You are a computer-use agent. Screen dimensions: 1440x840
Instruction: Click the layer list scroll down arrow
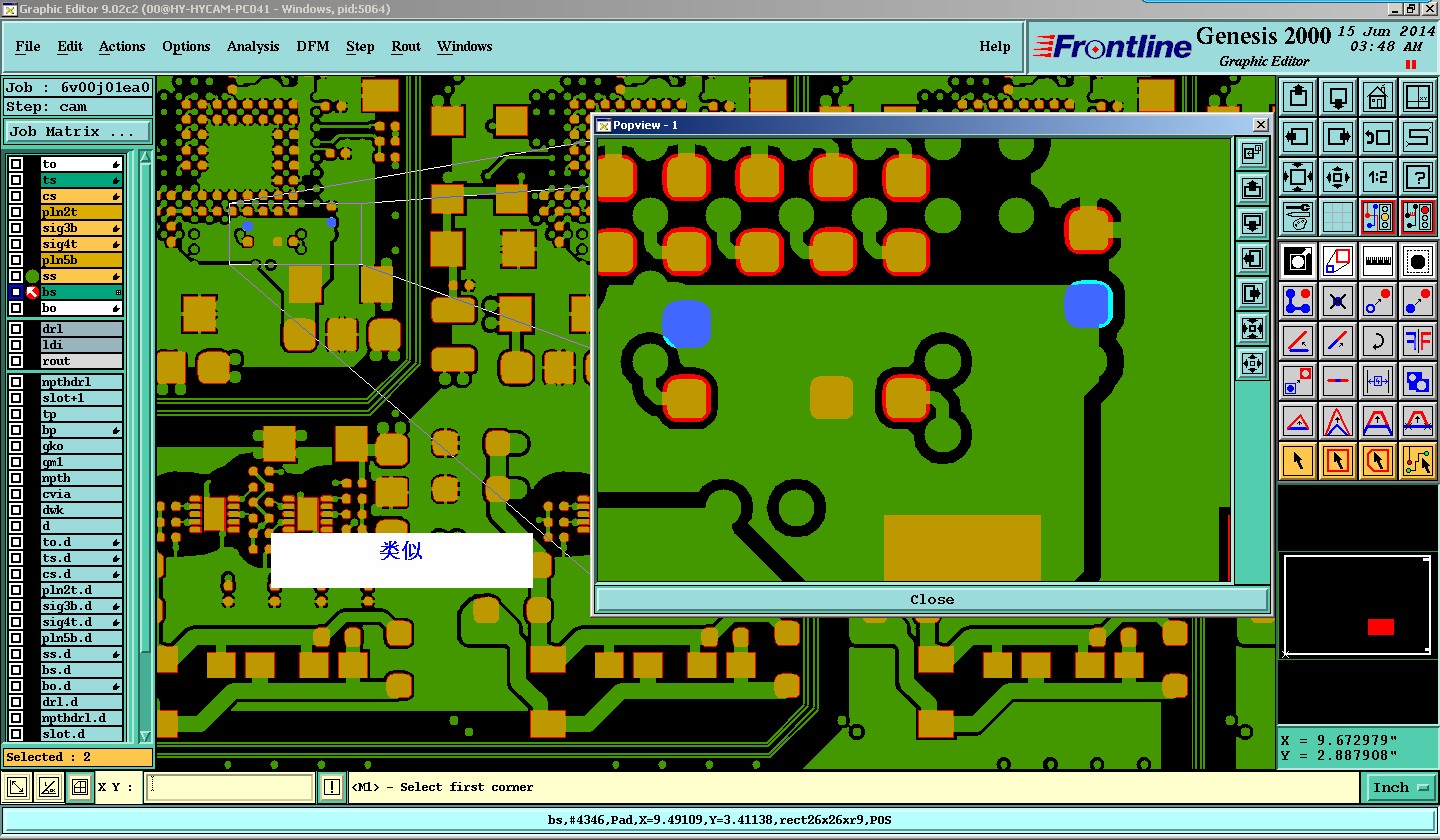pyautogui.click(x=145, y=736)
